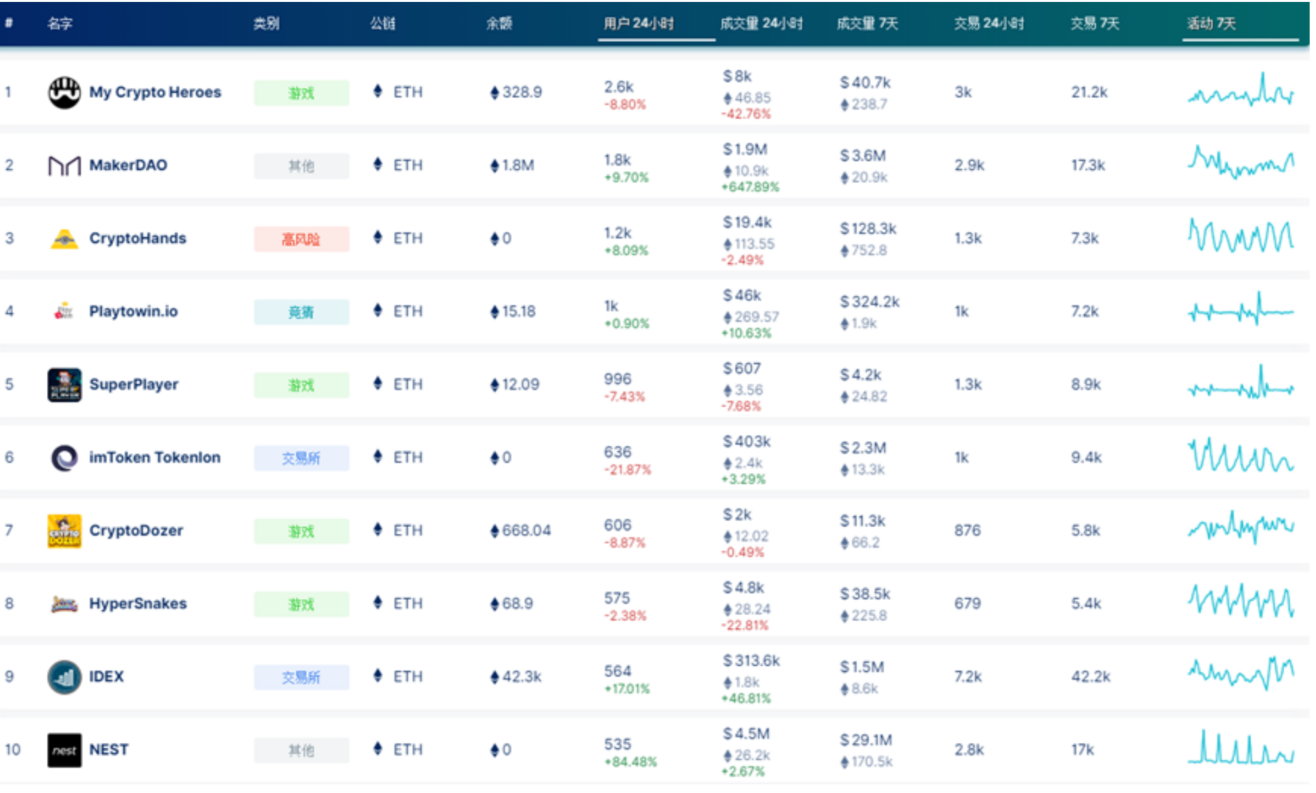
Task: Open the HyperSnakes dapp link
Action: 138,603
